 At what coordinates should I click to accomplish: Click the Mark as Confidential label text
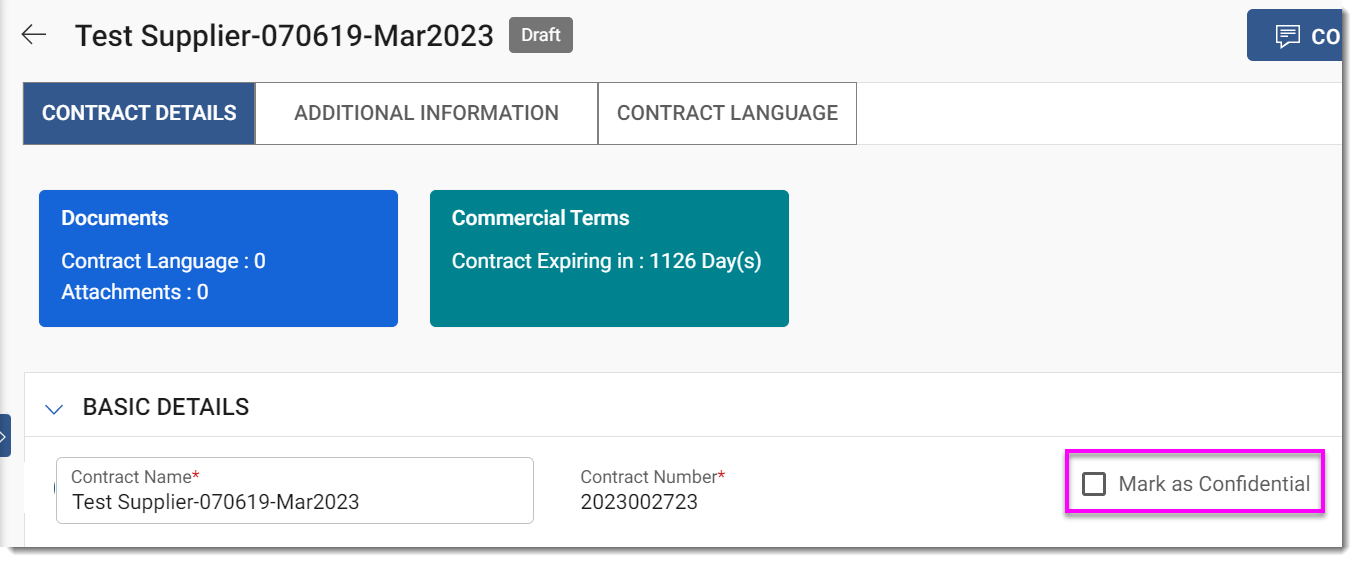1213,484
